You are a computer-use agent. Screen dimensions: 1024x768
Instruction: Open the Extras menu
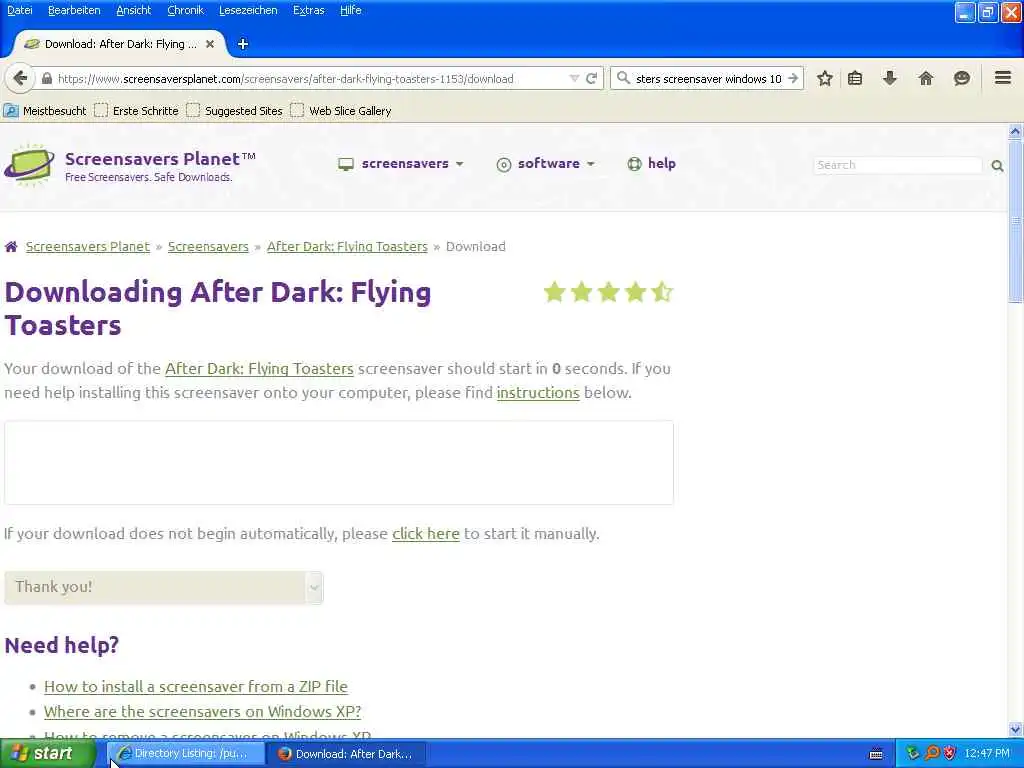tap(308, 10)
